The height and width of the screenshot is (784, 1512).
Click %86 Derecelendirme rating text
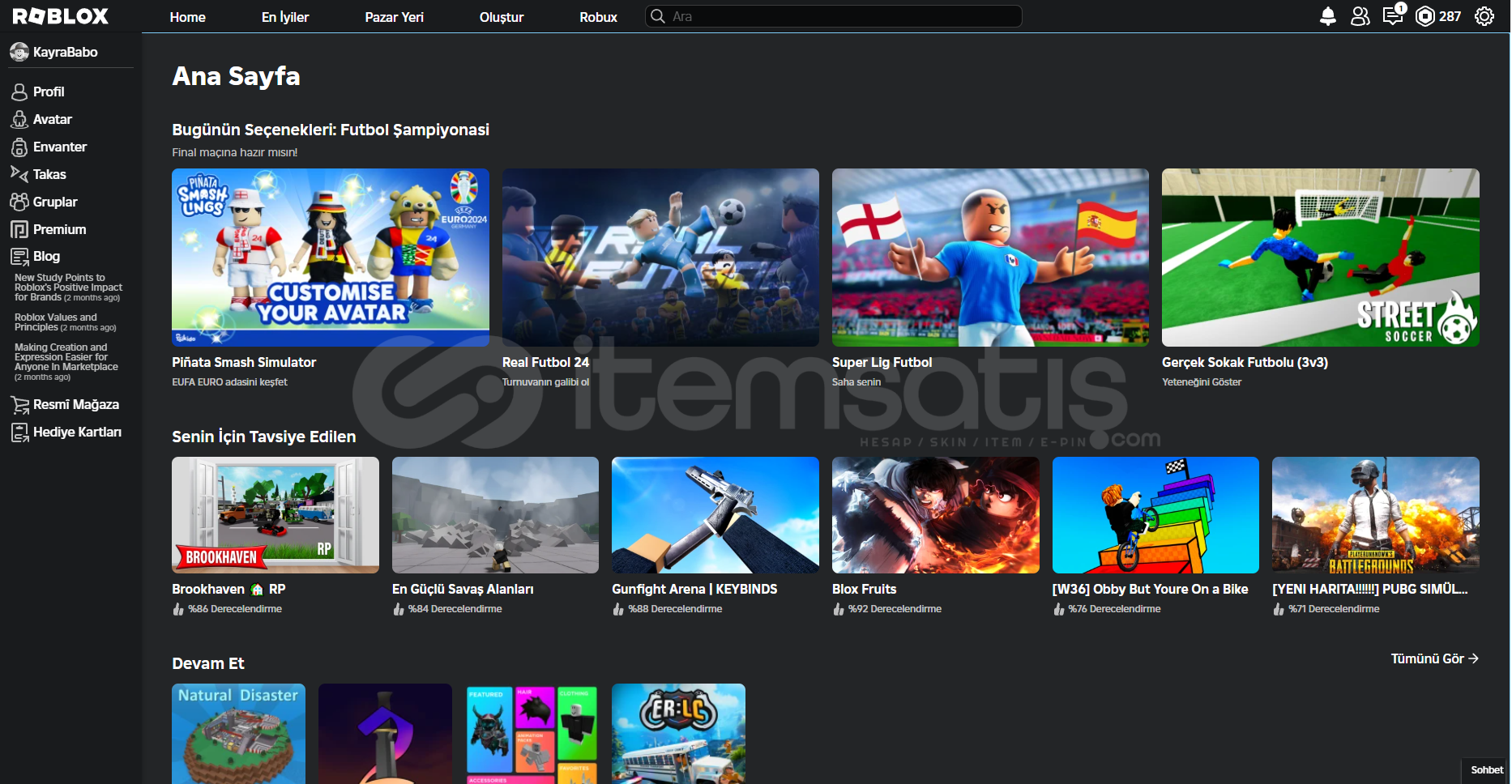235,609
